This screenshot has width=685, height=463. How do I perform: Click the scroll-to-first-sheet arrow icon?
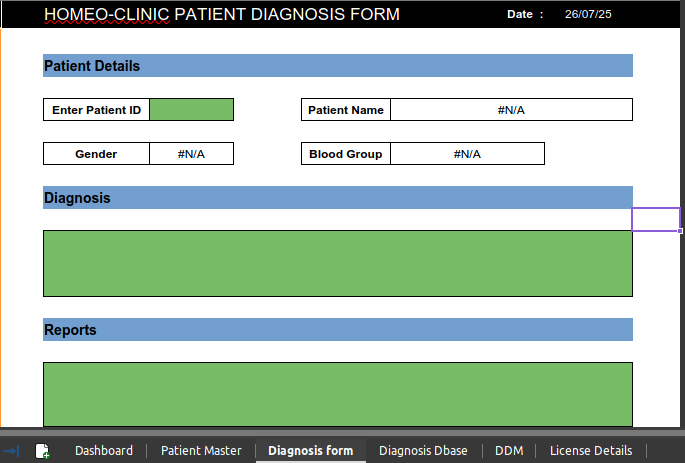[x=12, y=451]
